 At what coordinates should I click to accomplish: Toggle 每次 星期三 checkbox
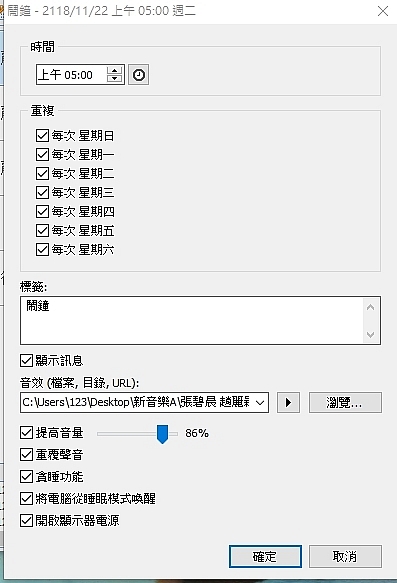tap(42, 192)
